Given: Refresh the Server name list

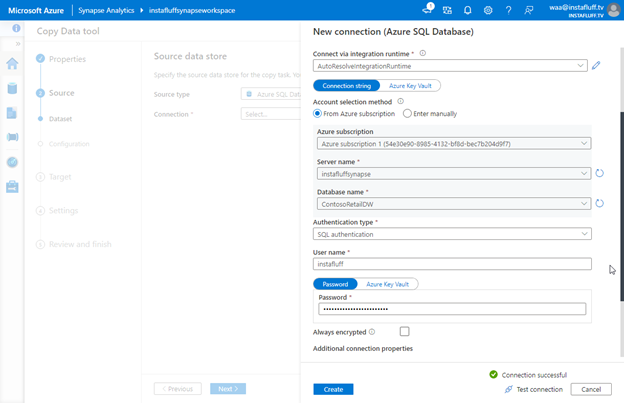Looking at the screenshot, I should tap(599, 173).
